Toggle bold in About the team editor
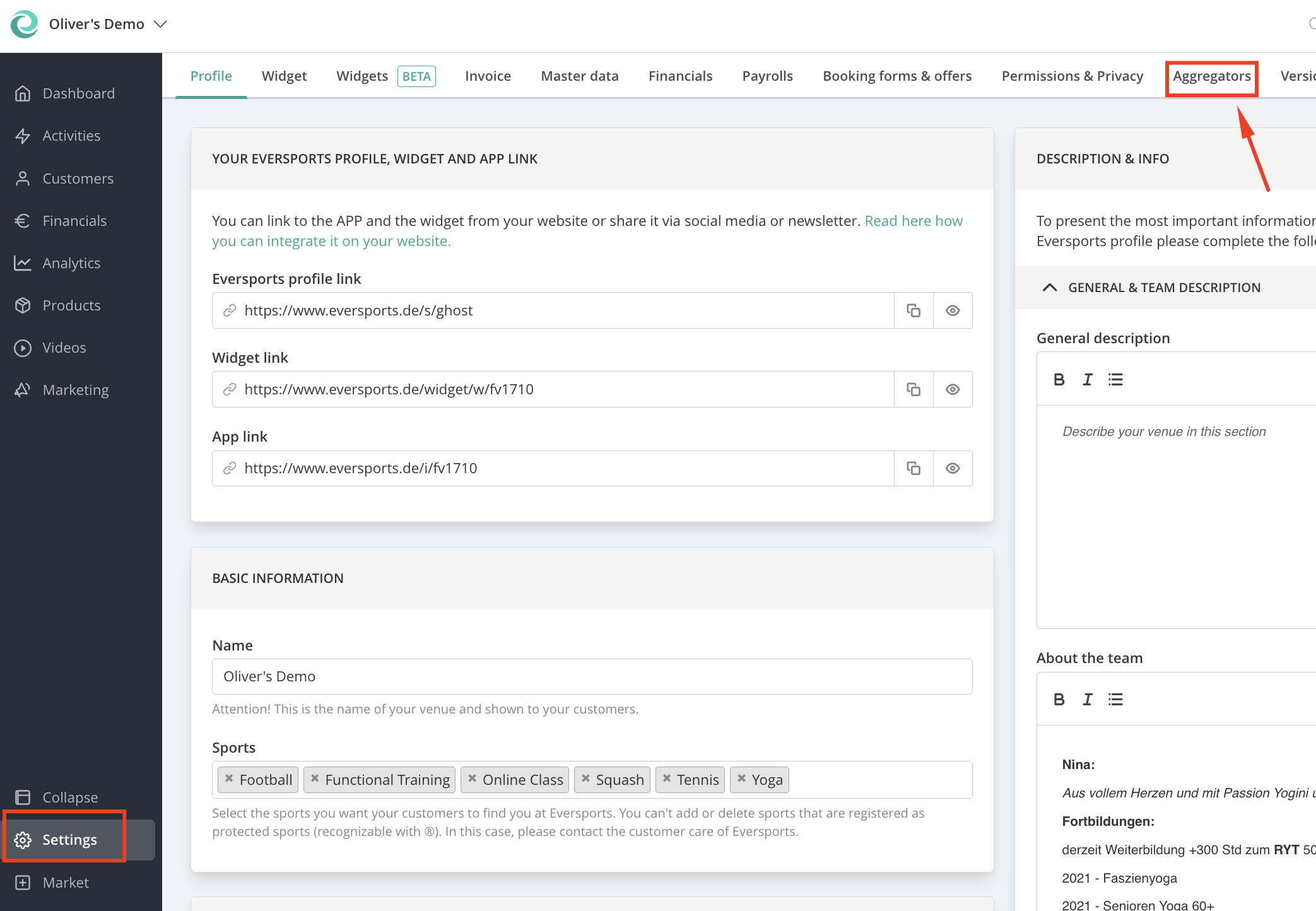1316x911 pixels. [x=1059, y=699]
